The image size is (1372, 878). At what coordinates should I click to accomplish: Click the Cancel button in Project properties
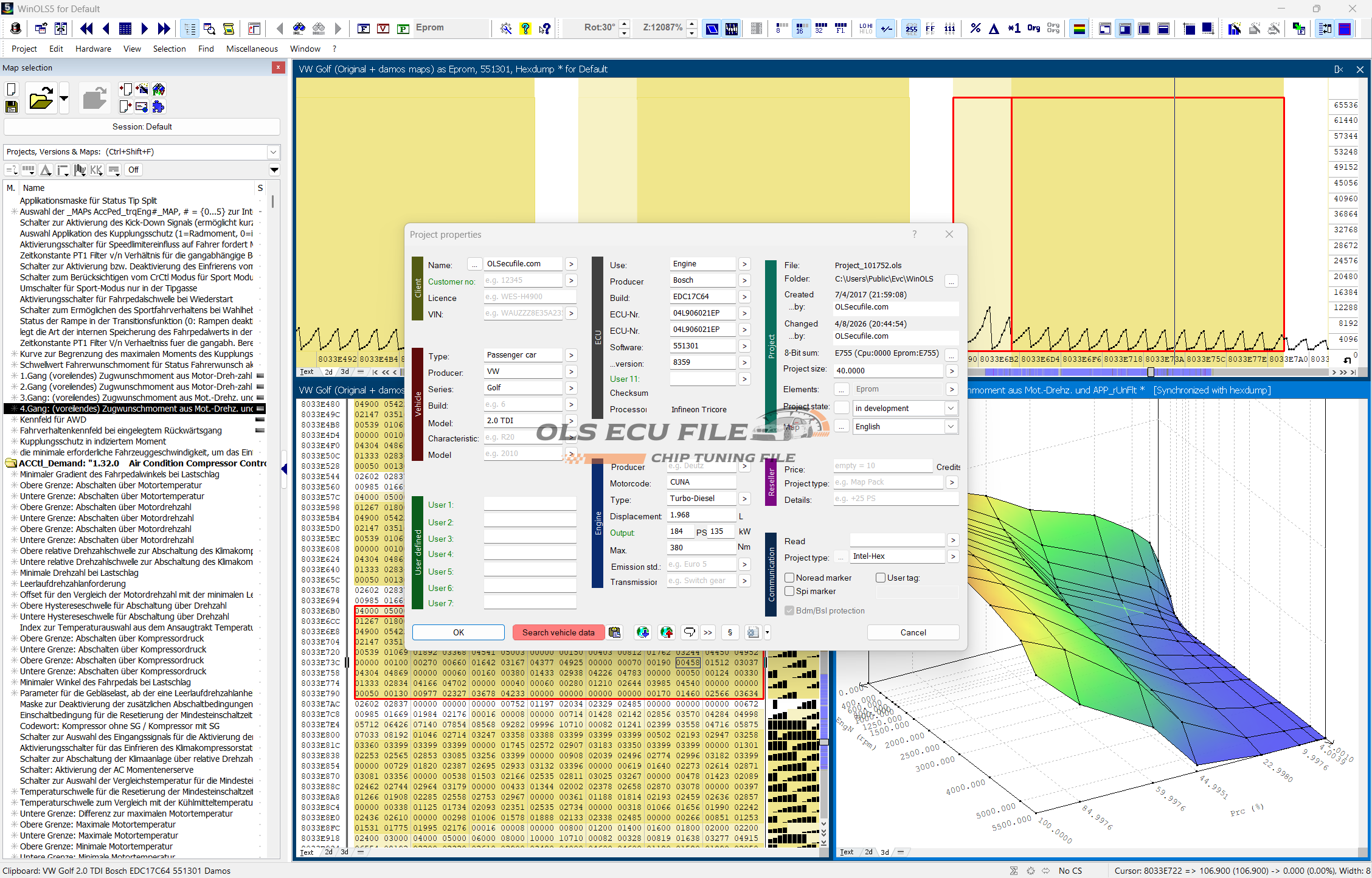(912, 632)
